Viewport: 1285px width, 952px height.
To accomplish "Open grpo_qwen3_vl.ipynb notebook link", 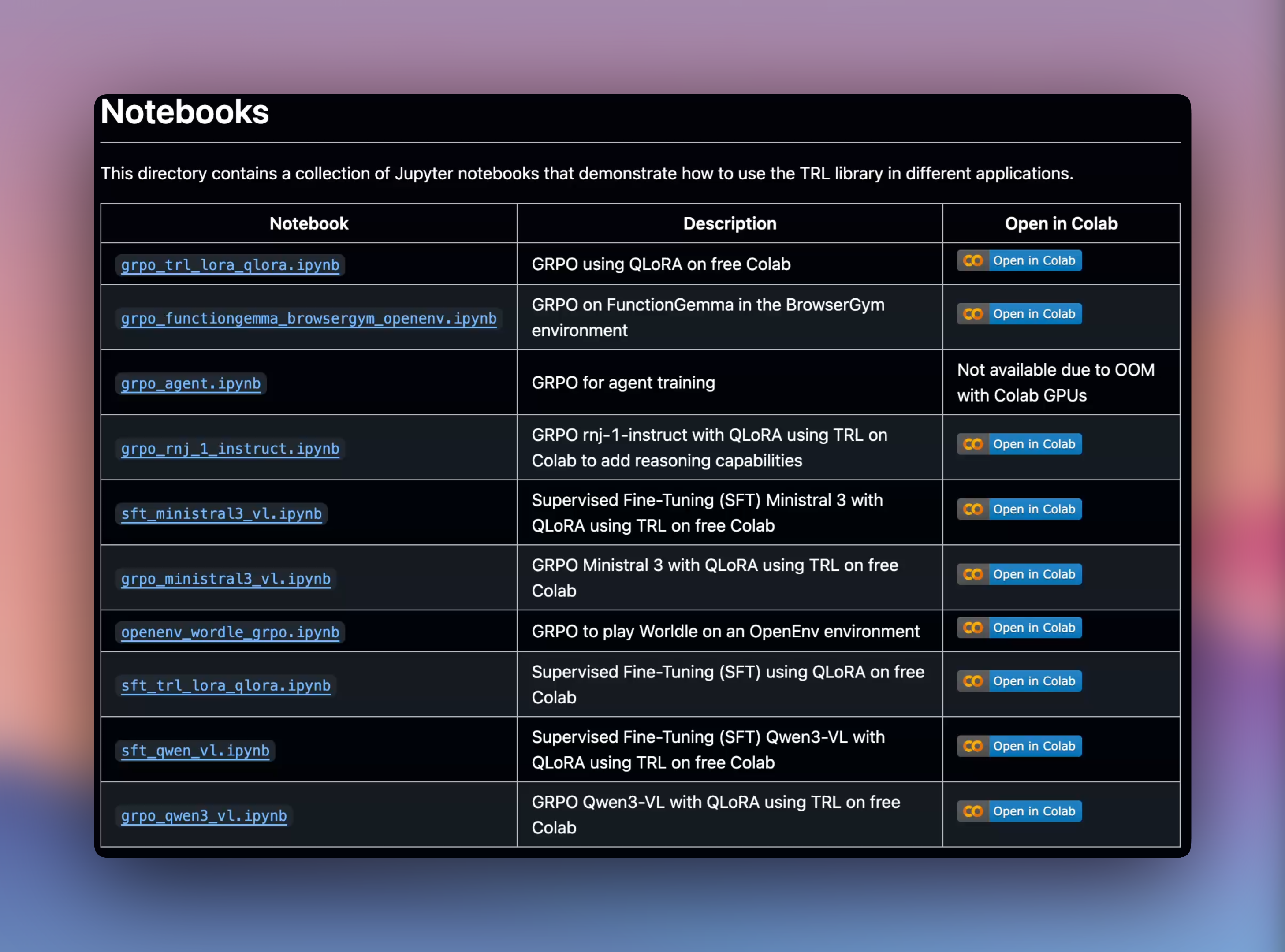I will (x=203, y=816).
